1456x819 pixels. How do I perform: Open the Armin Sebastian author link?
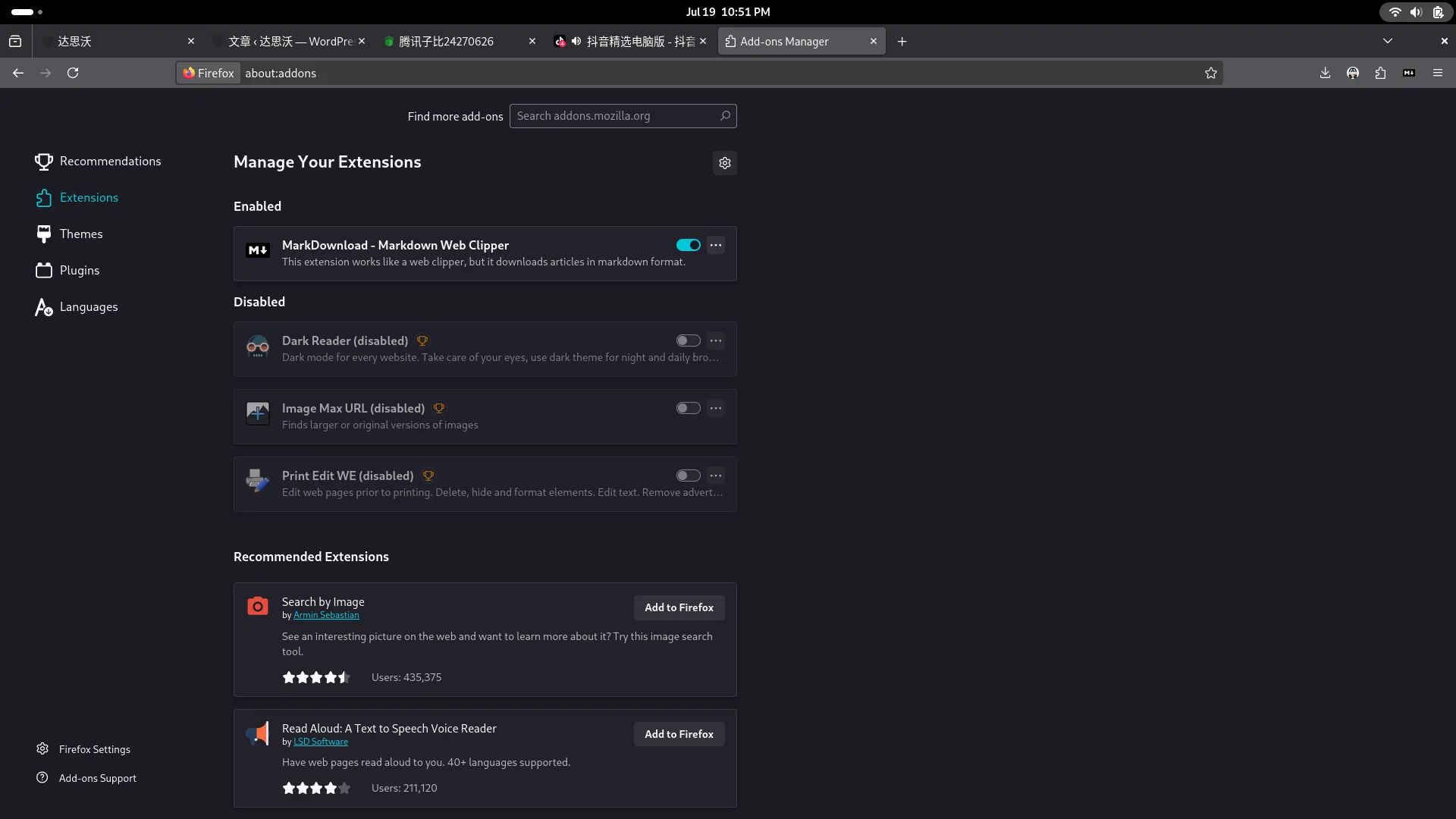click(326, 615)
